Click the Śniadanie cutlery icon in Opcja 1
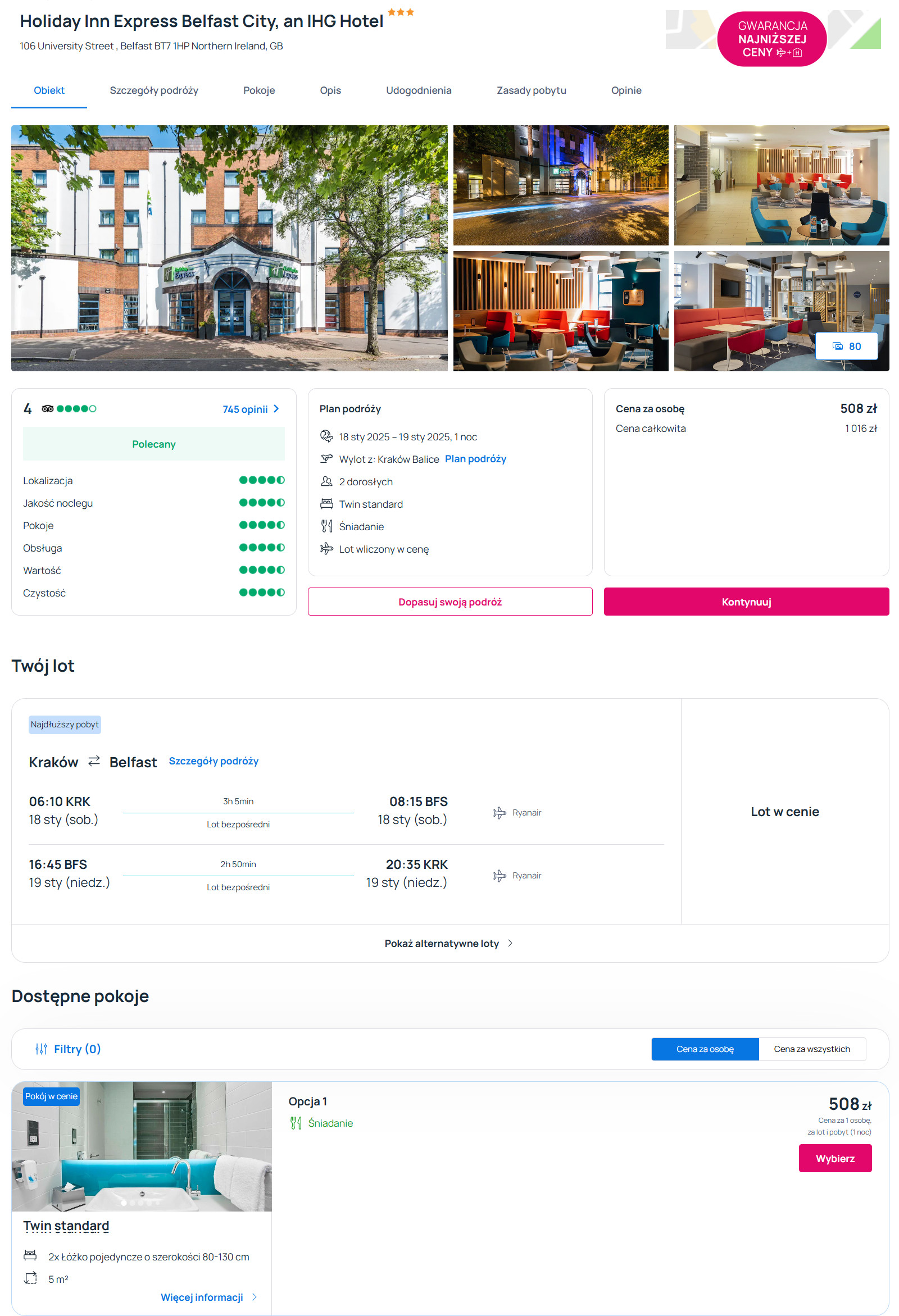This screenshot has width=899, height=1316. (x=296, y=1123)
